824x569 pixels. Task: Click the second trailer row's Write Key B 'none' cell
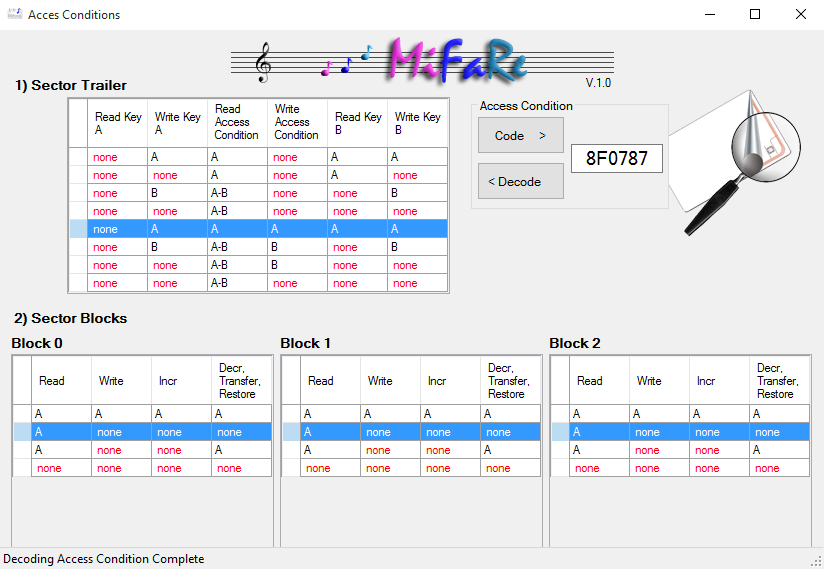coord(417,175)
